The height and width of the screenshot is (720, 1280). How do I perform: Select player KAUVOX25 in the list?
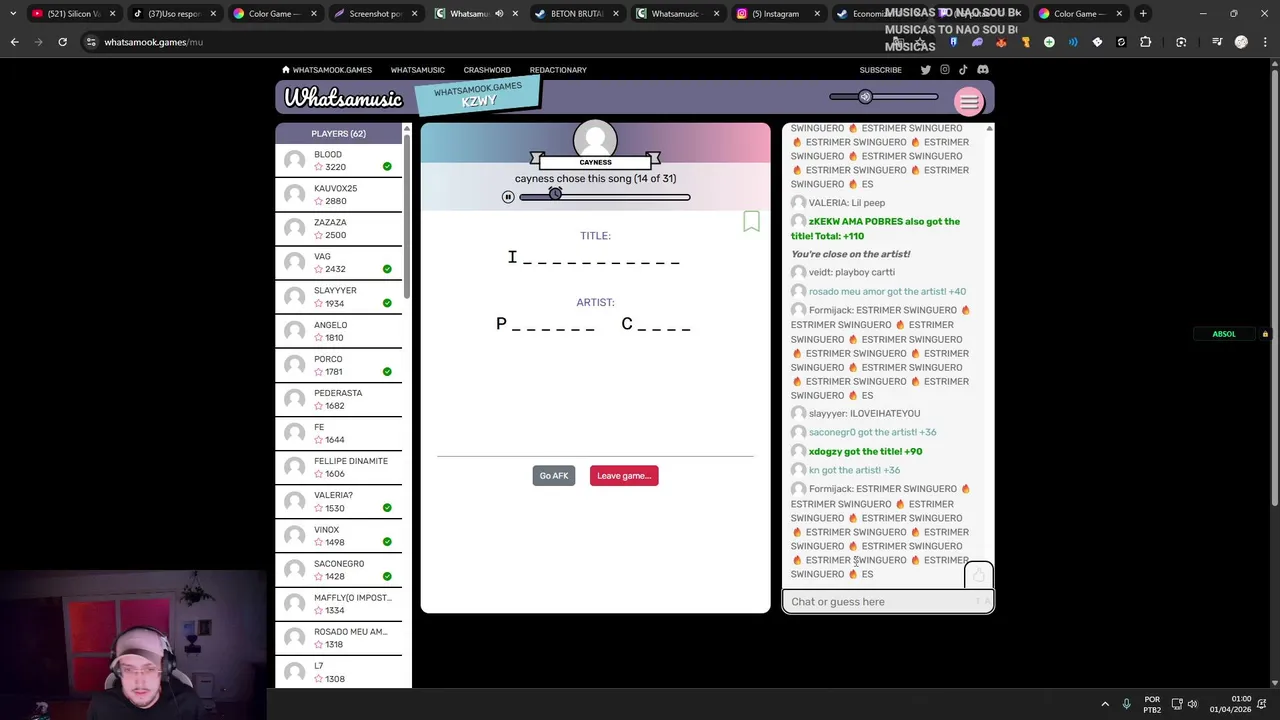pos(339,194)
